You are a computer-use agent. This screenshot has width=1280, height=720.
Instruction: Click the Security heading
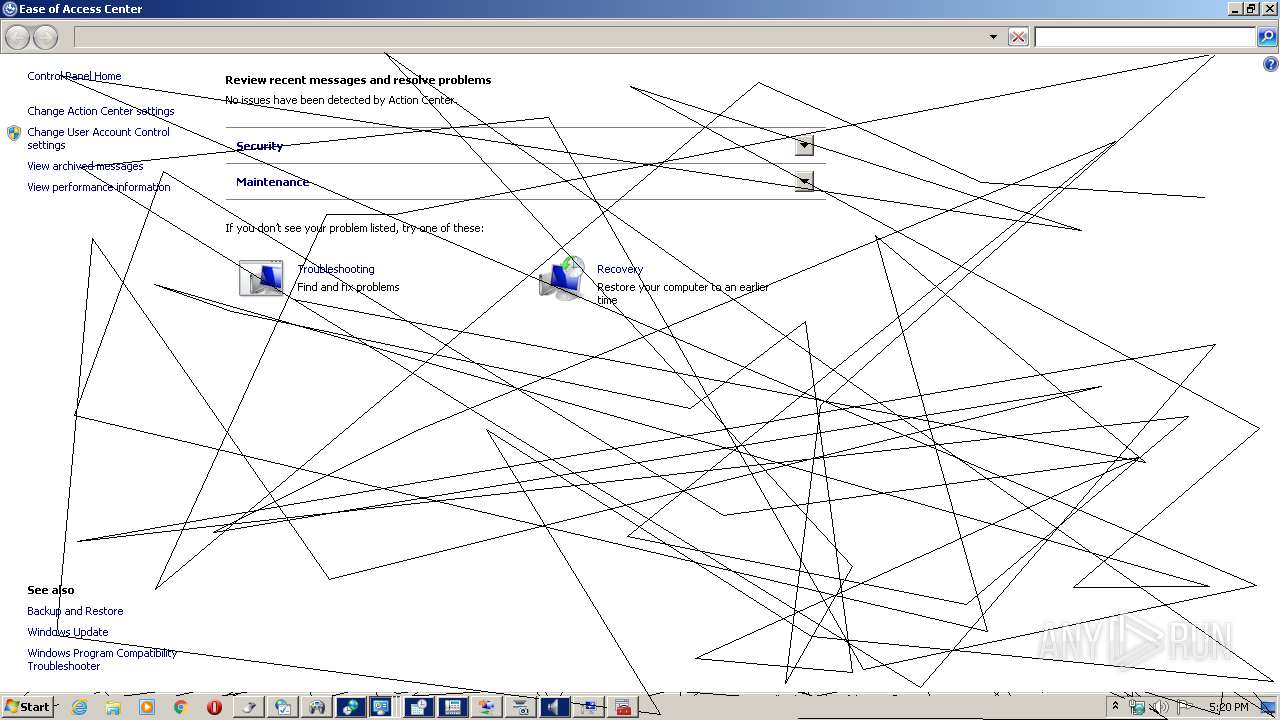[260, 146]
